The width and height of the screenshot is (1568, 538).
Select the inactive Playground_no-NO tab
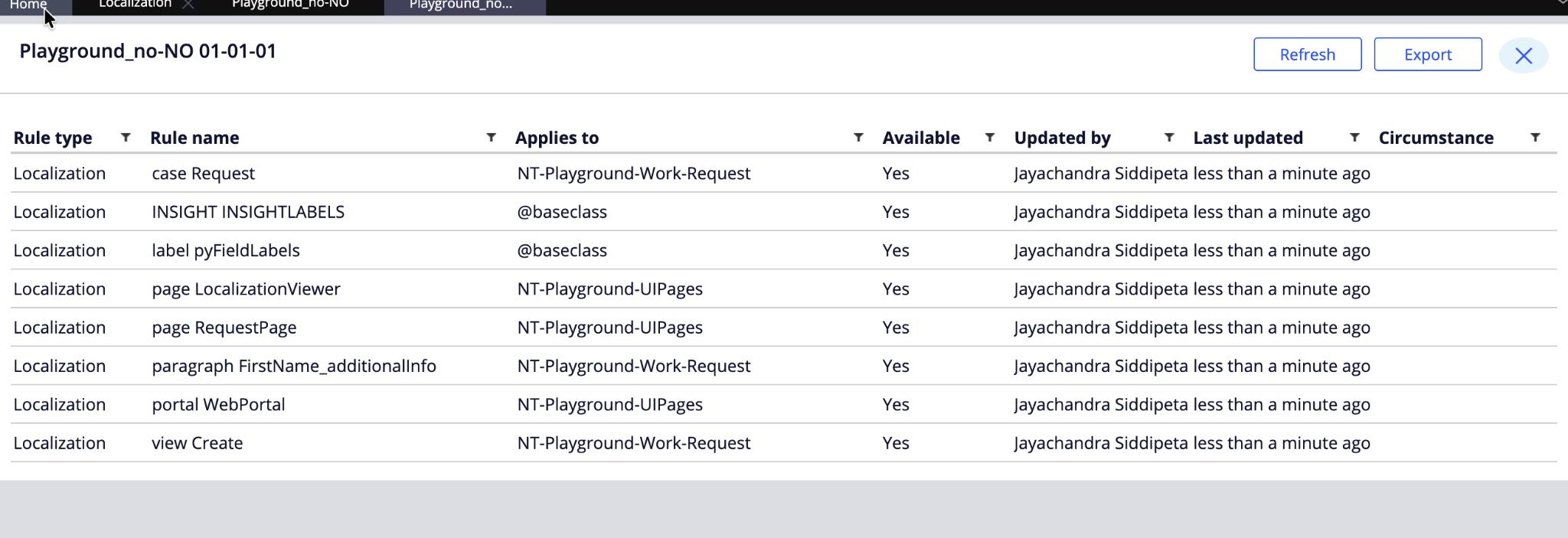tap(290, 5)
